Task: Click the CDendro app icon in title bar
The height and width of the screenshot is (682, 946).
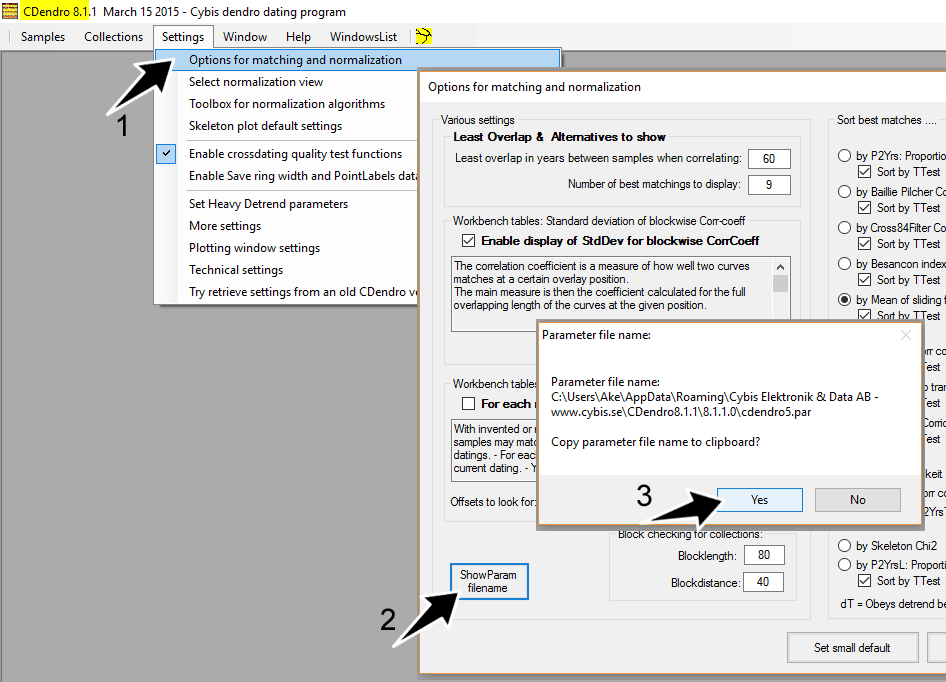Action: (10, 11)
